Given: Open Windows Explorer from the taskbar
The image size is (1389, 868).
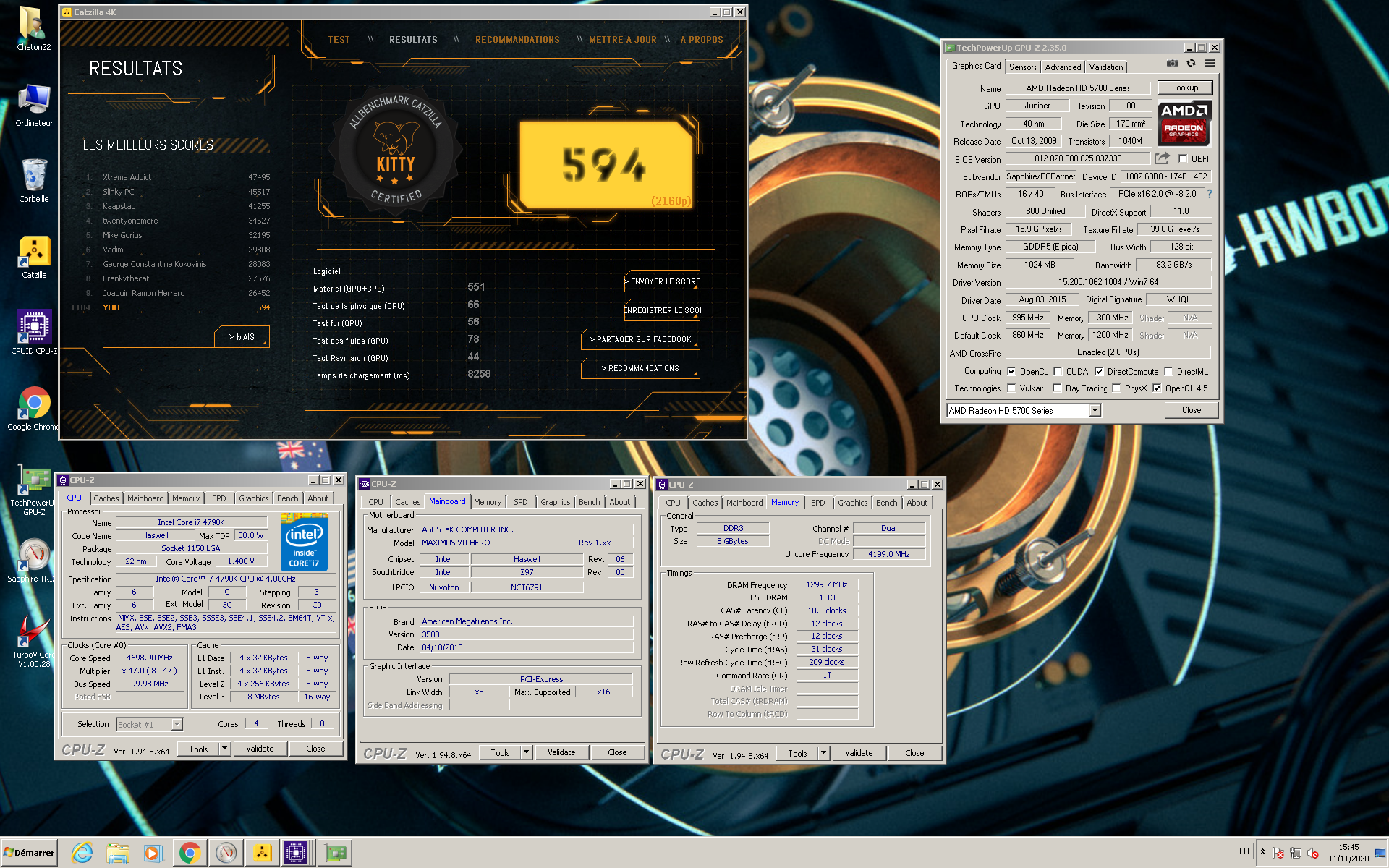Looking at the screenshot, I should click(118, 853).
